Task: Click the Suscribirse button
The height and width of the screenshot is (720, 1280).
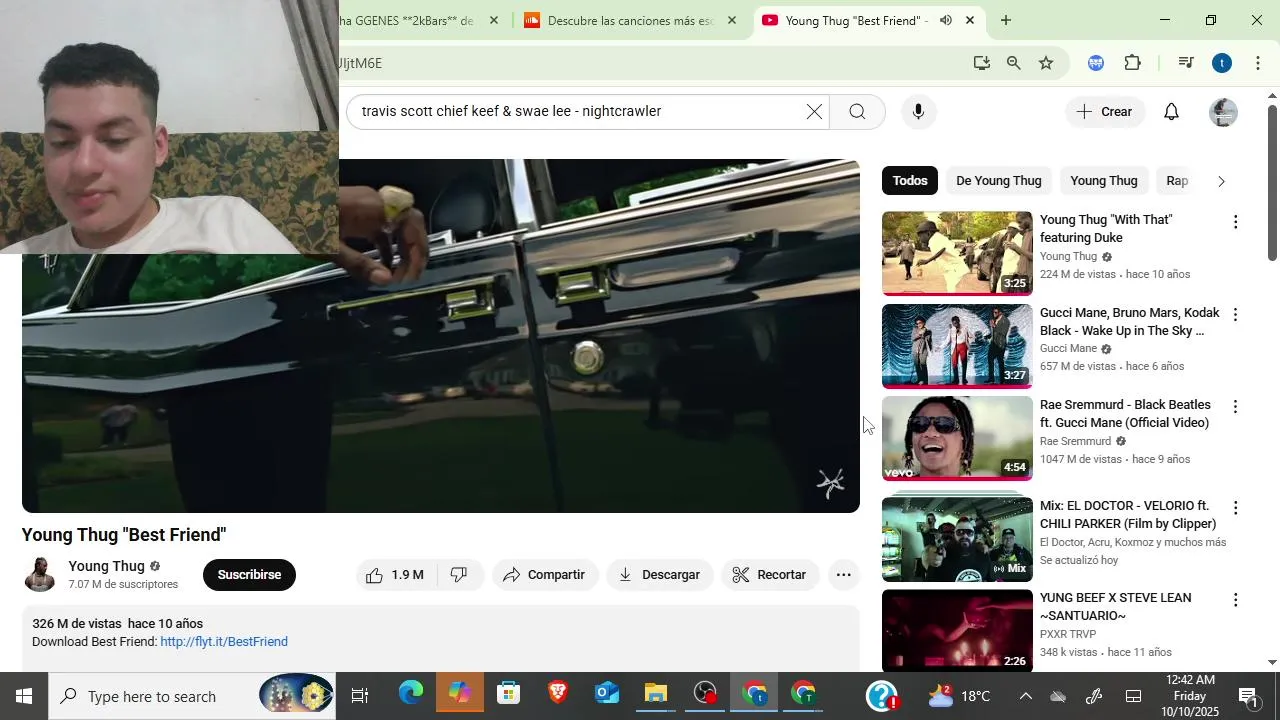Action: pyautogui.click(x=249, y=575)
